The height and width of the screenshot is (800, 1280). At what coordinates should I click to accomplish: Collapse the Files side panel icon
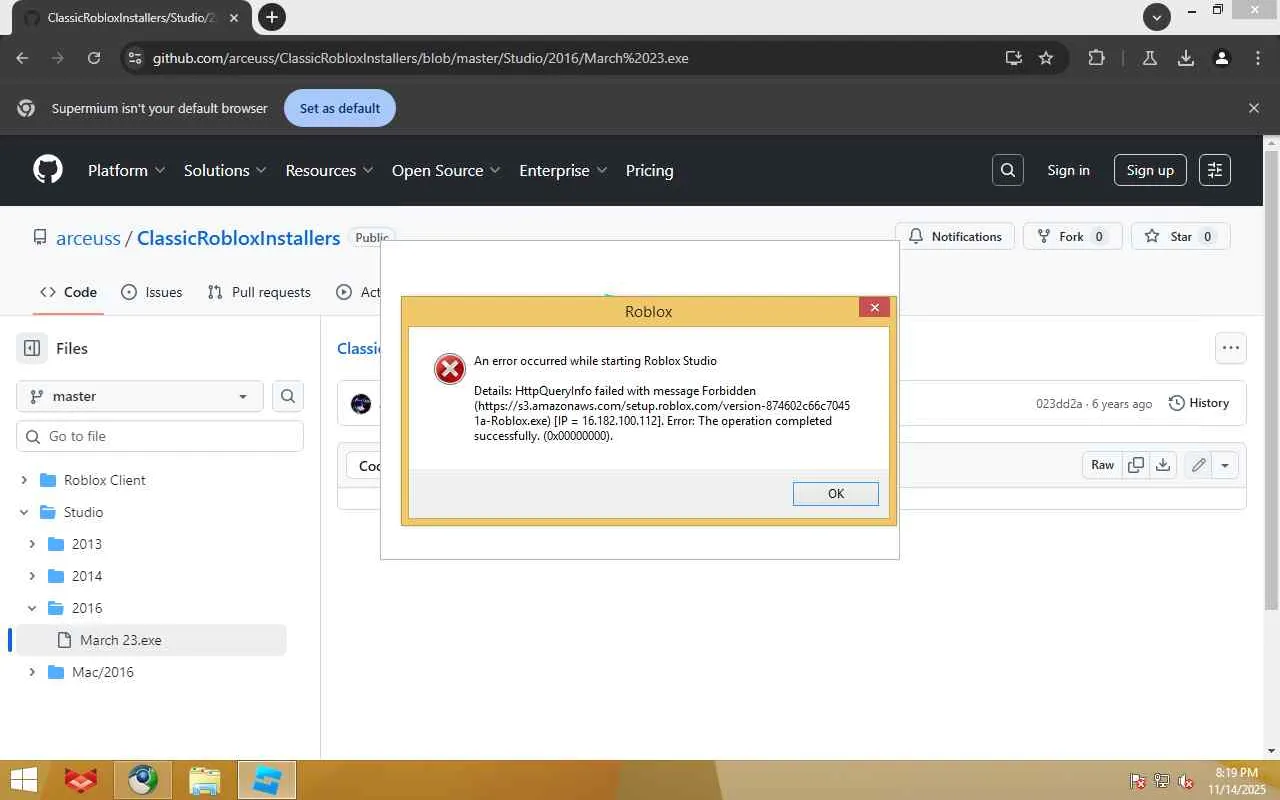[32, 348]
